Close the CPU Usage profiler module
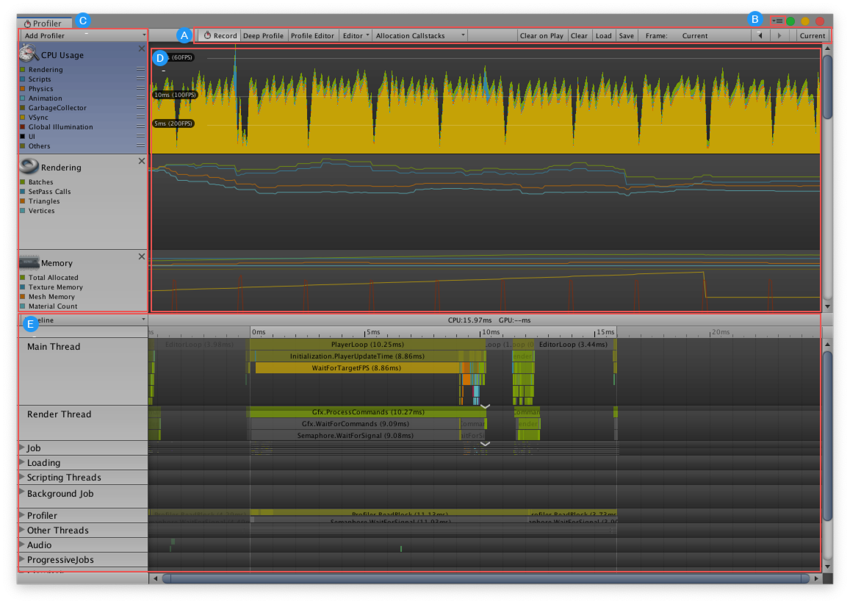Image resolution: width=850 pixels, height=604 pixels. click(x=141, y=50)
